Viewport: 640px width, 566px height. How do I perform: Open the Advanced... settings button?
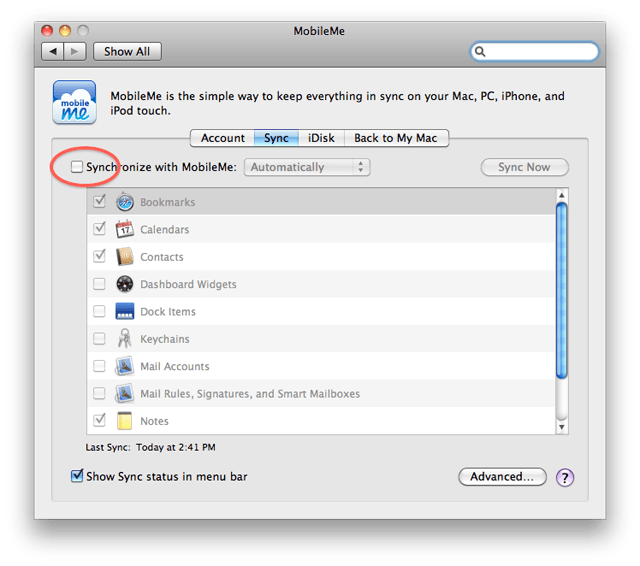[x=502, y=477]
